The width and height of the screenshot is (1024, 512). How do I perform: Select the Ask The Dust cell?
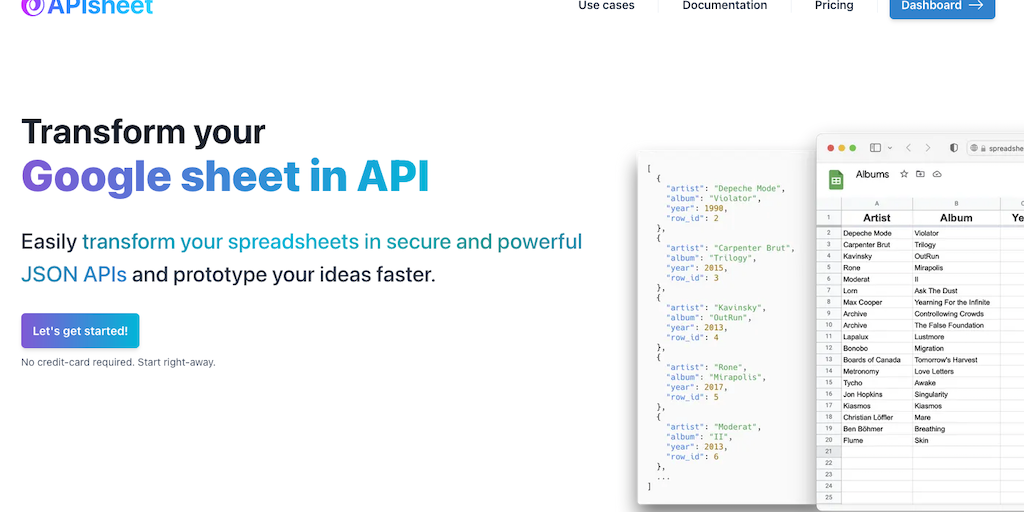[x=956, y=291]
